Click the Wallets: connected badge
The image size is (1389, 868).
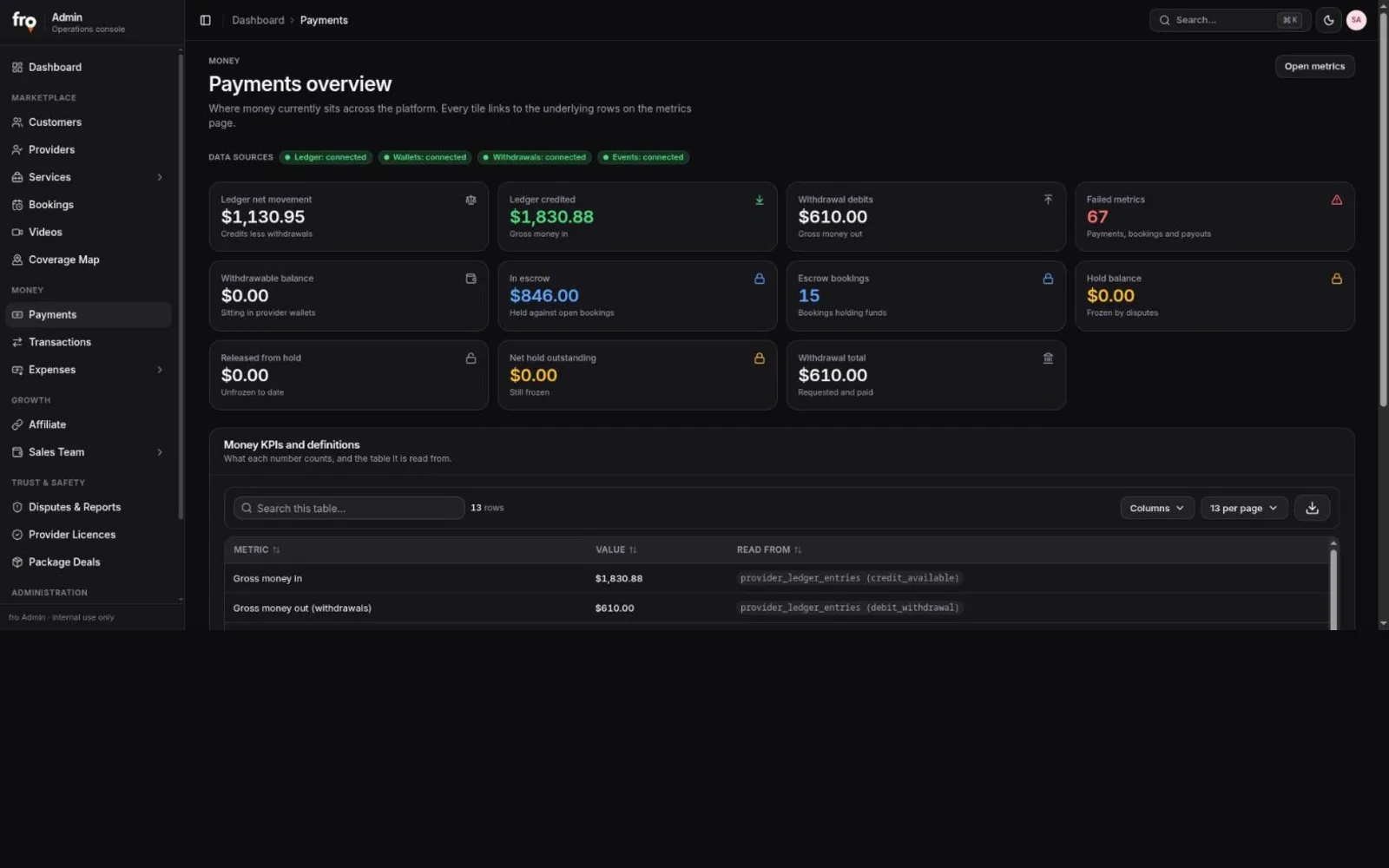pos(425,157)
